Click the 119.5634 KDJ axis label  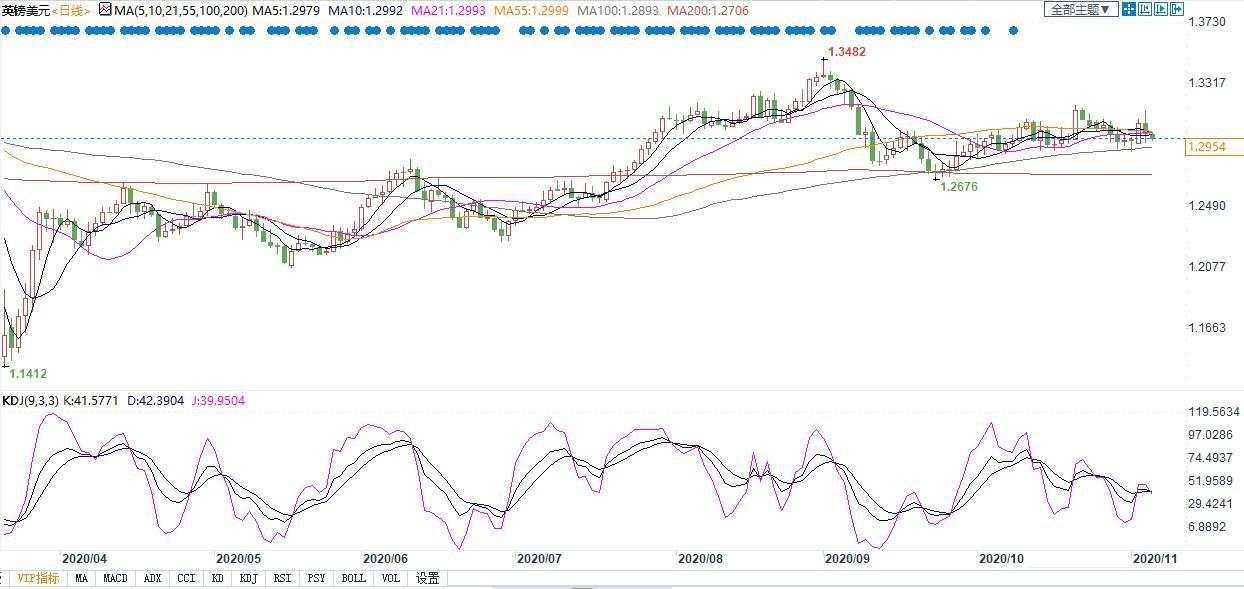[1213, 411]
